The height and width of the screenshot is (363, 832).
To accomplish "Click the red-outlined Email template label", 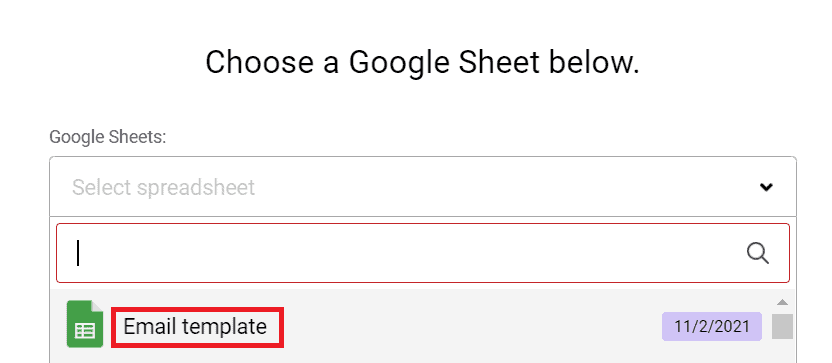I will coord(197,327).
